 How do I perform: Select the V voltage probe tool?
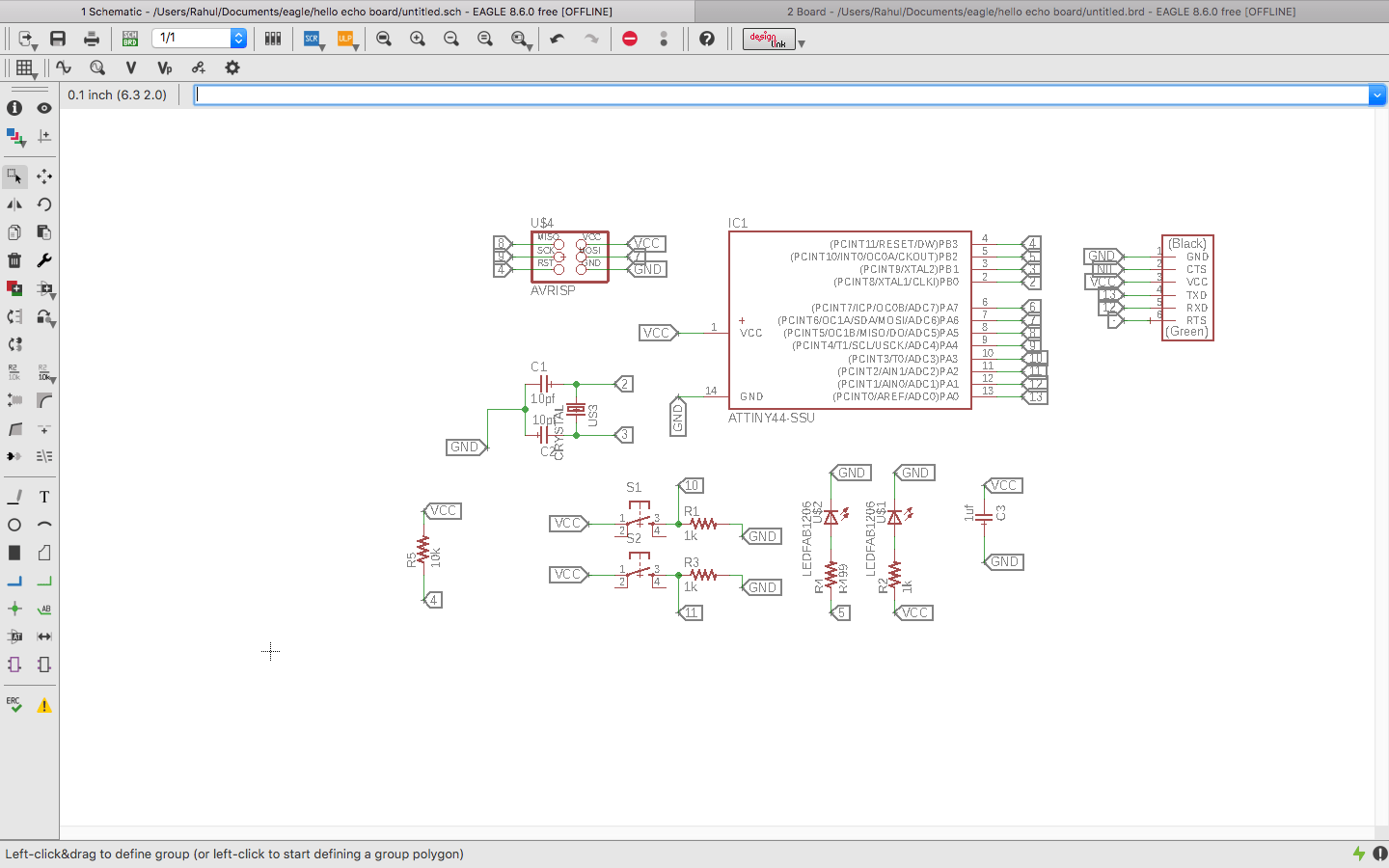131,68
